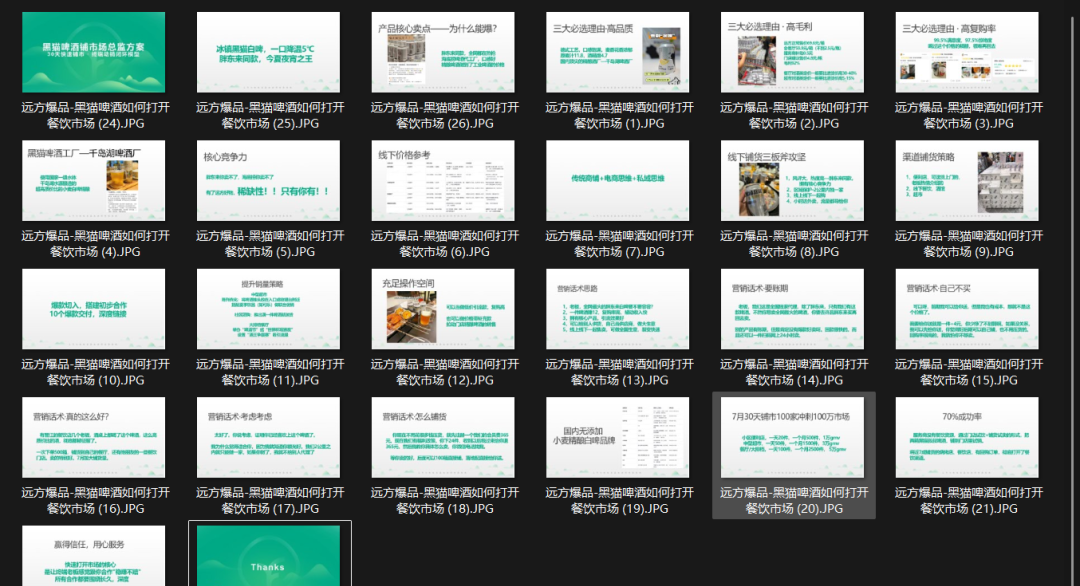
Task: Click file name ending '餐饮市场 (5).JPG'
Action: 270,244
